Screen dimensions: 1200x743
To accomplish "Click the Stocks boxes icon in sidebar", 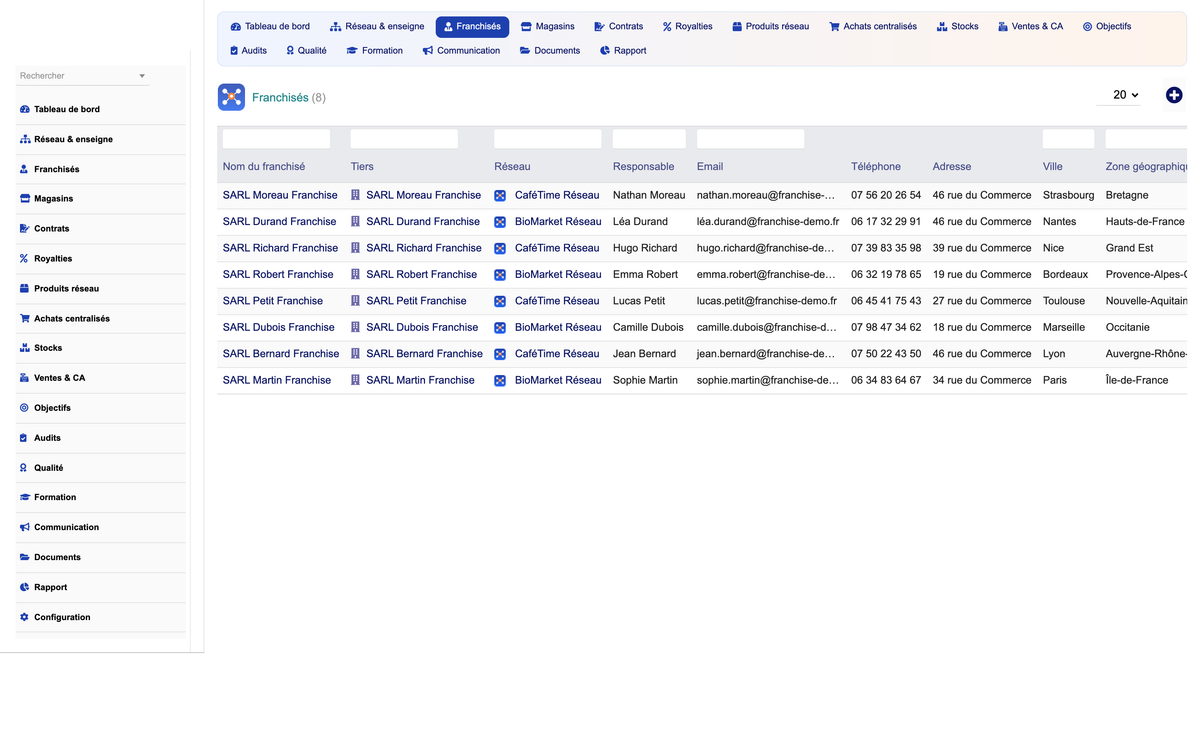I will (24, 348).
